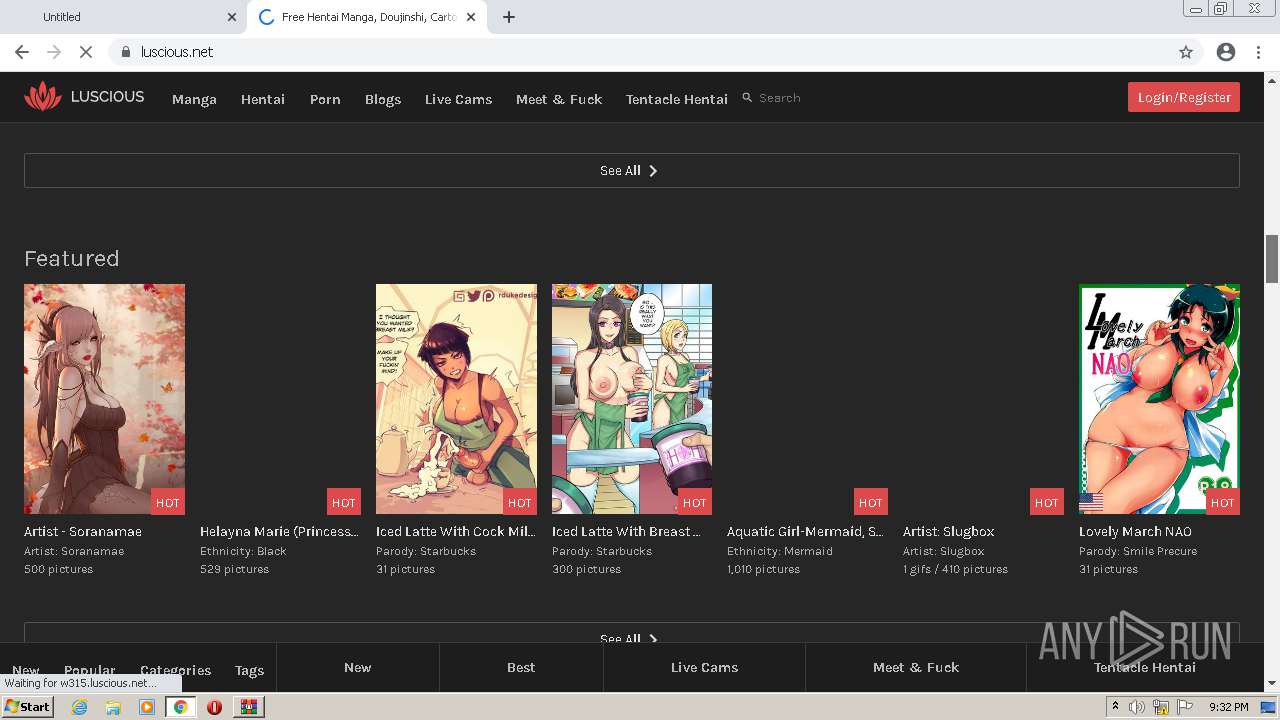Open the Tags link in bottom bar

[x=249, y=670]
